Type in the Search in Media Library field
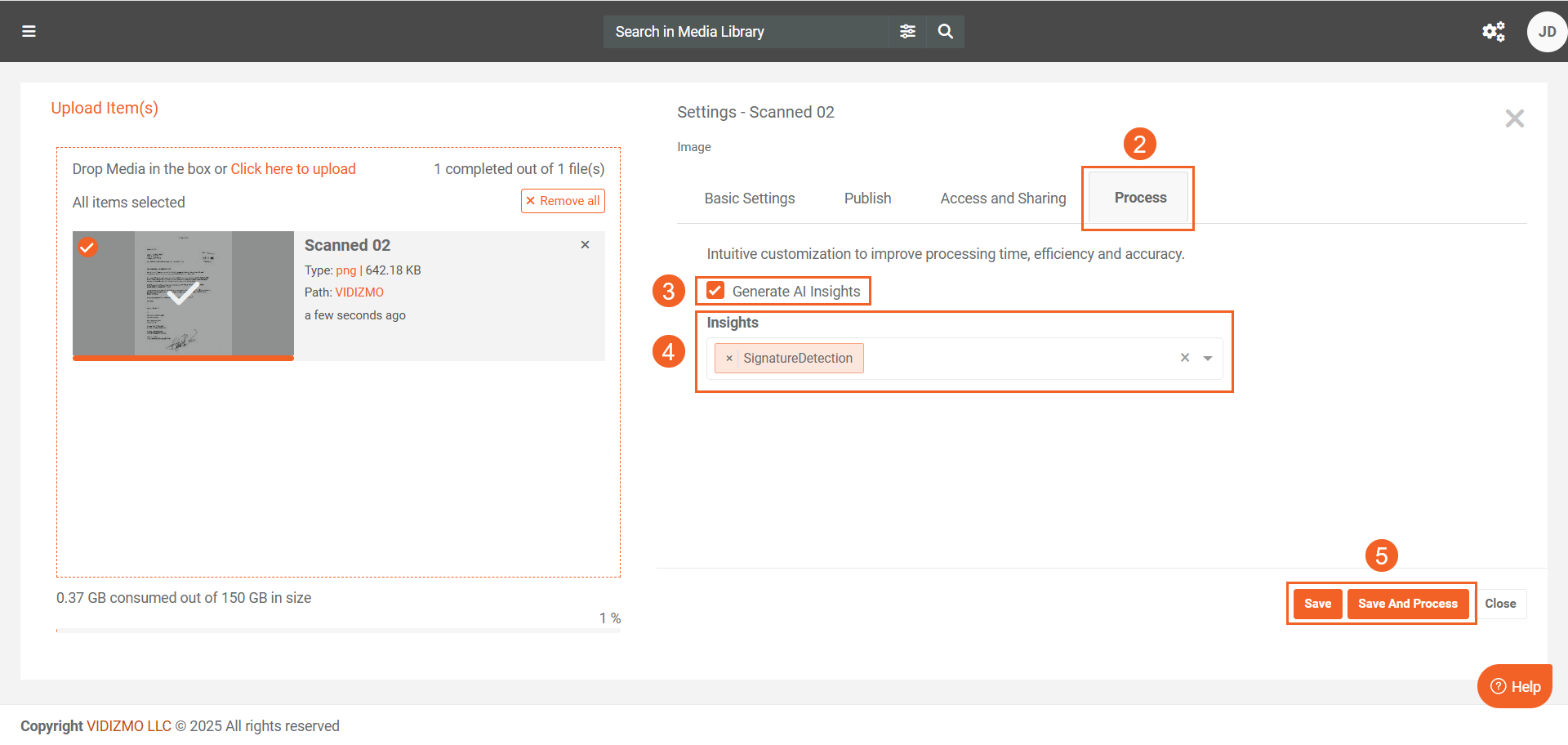Screen dimensions: 1568x745 745,32
